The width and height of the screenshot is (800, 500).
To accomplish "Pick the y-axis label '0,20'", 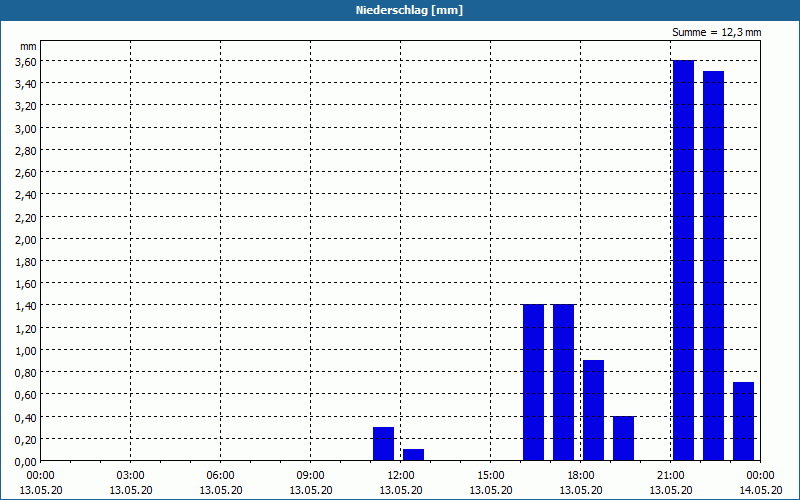I will (x=26, y=439).
